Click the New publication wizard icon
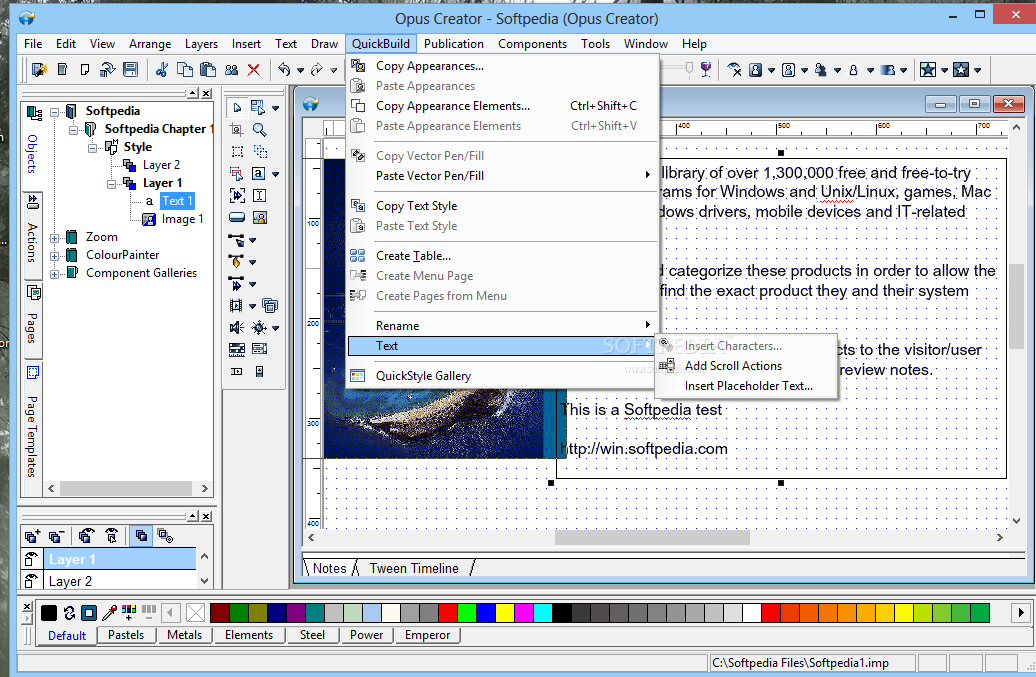 tap(40, 69)
